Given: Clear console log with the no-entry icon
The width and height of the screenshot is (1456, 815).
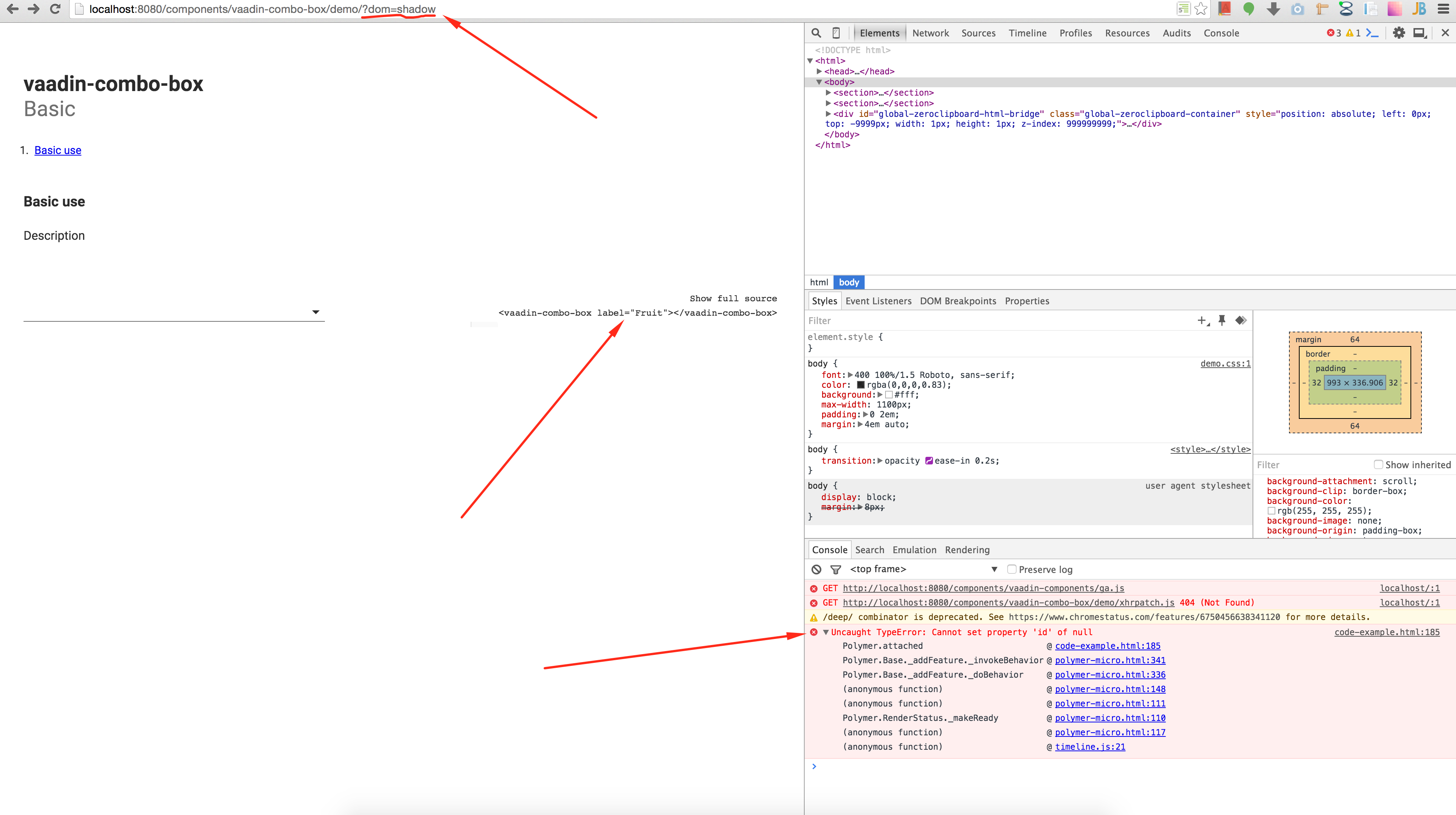Looking at the screenshot, I should 816,569.
